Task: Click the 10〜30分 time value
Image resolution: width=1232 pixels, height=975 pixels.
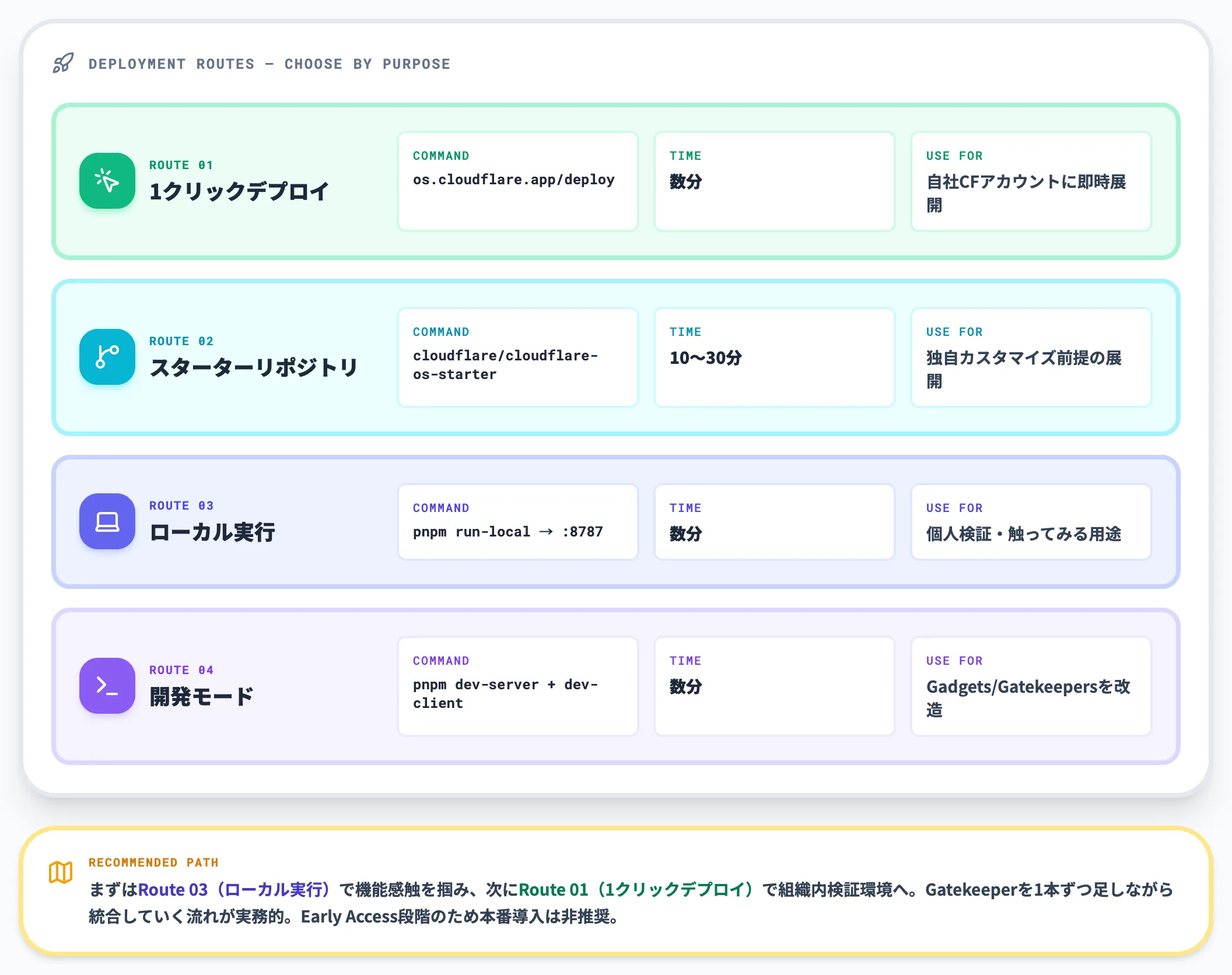Action: [x=706, y=357]
